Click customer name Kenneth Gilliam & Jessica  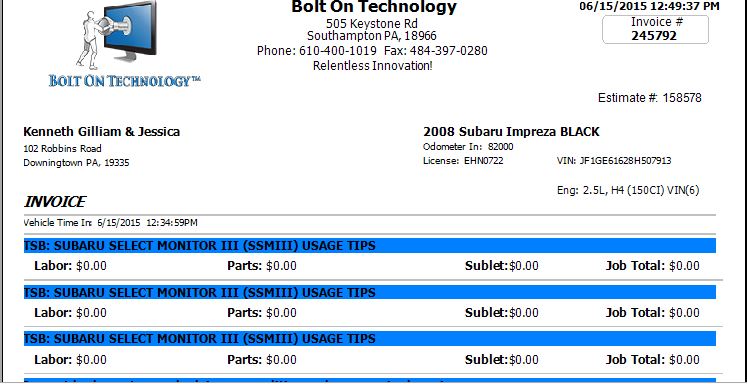(101, 132)
